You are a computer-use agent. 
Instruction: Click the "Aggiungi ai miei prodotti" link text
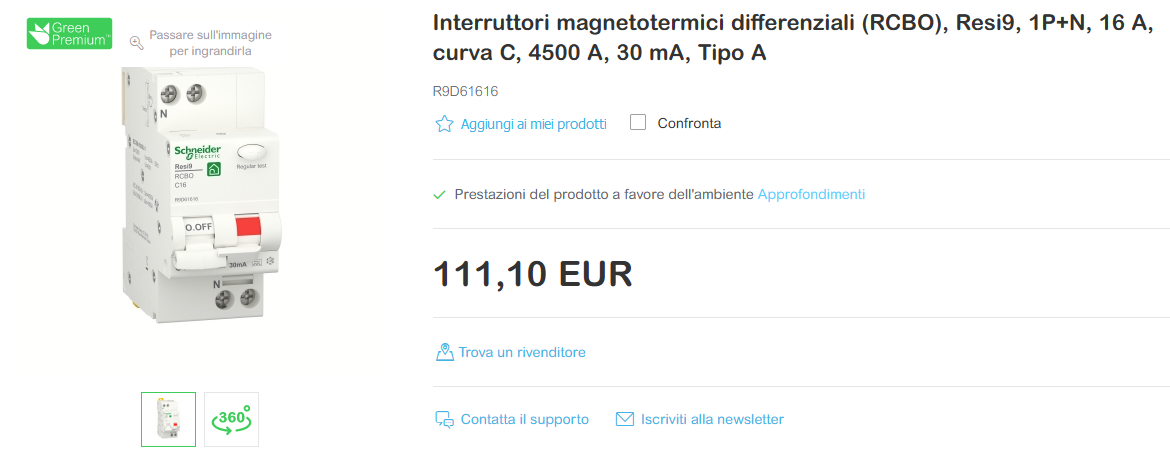pyautogui.click(x=533, y=124)
